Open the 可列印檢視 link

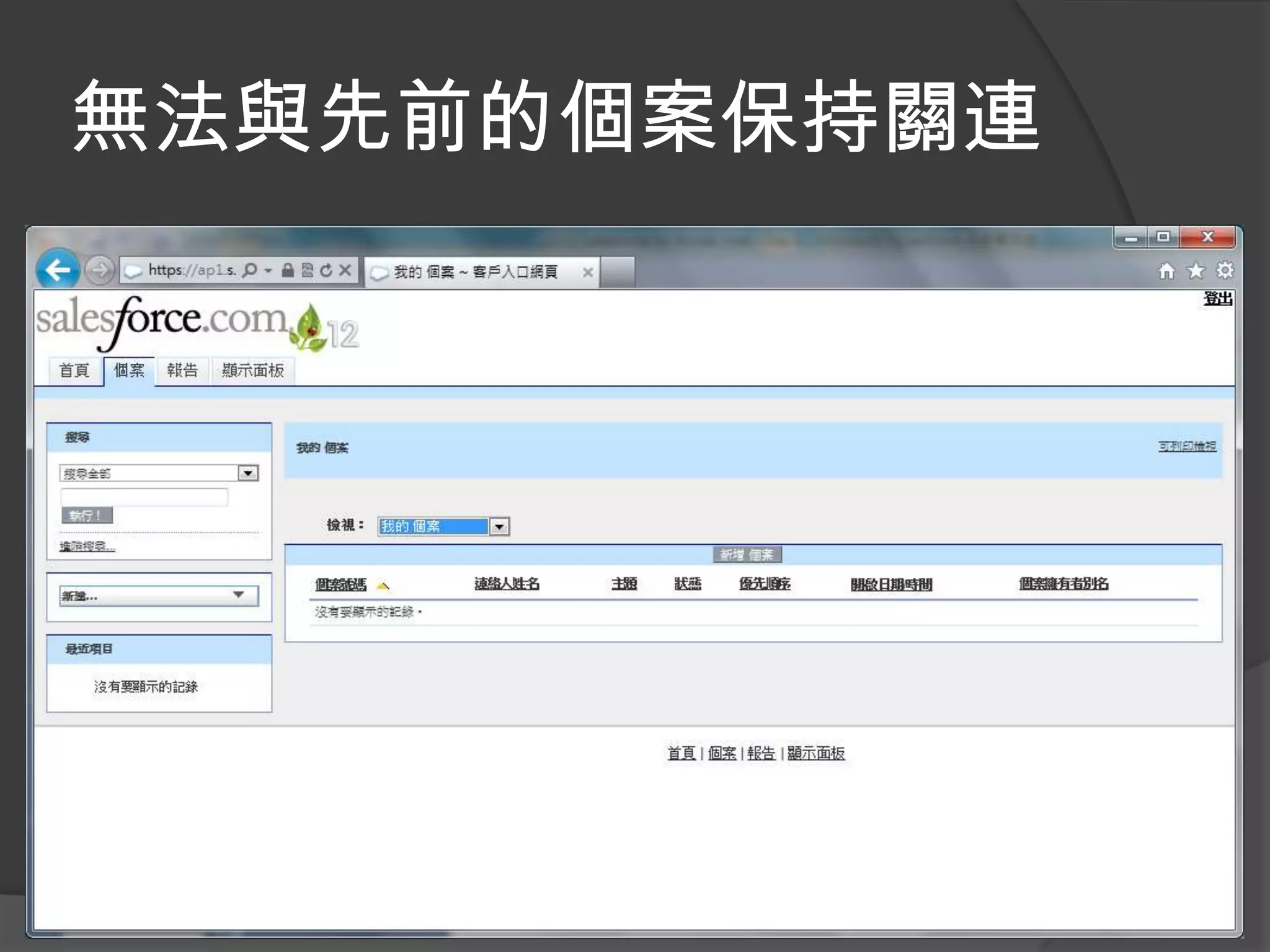pos(1187,446)
